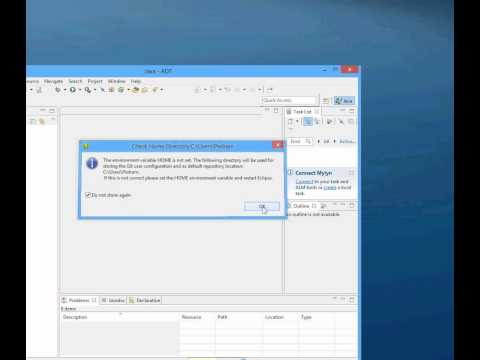The height and width of the screenshot is (360, 480).
Task: Switch to the Declaration tab
Action: pyautogui.click(x=145, y=300)
